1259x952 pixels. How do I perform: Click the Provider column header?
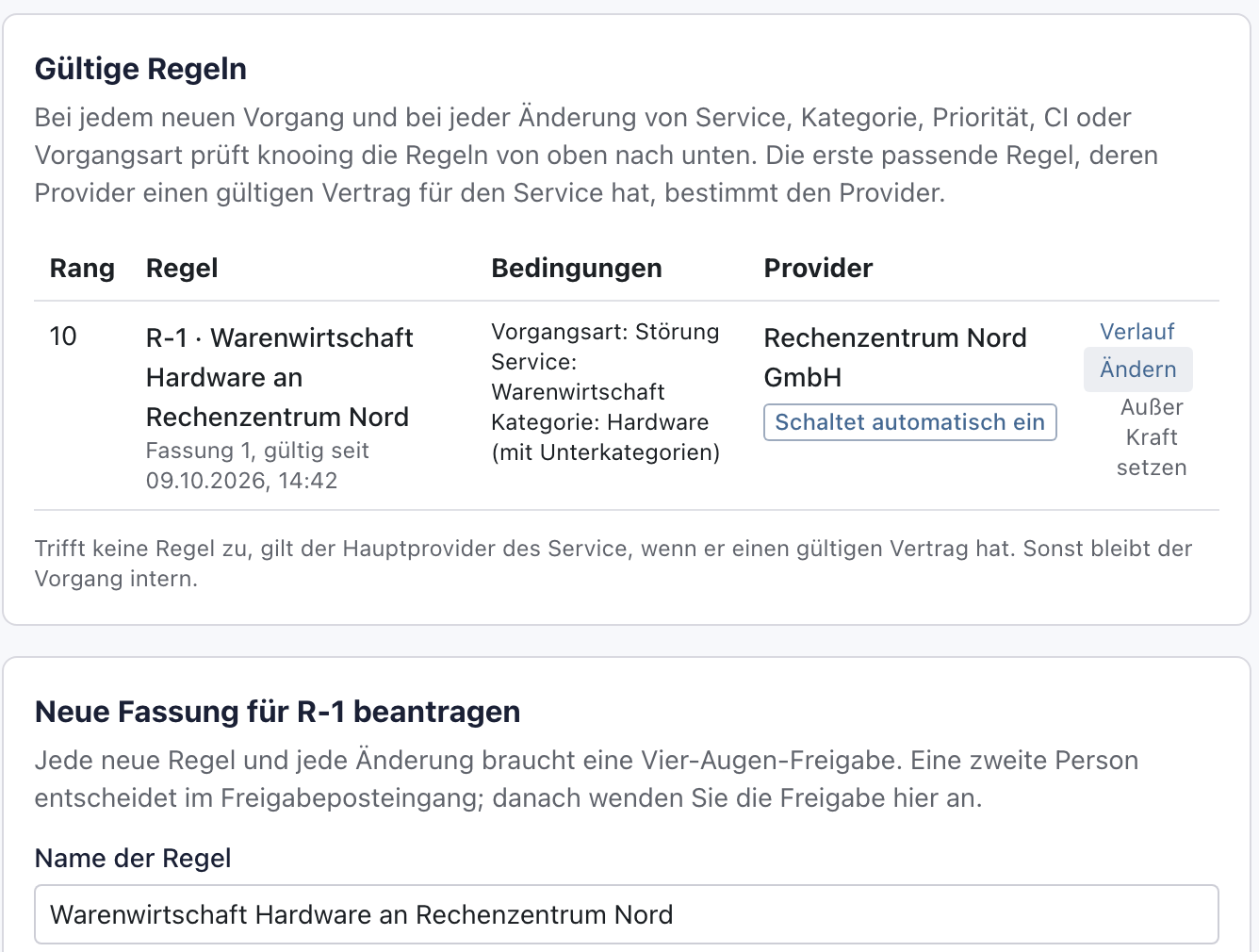(x=818, y=269)
